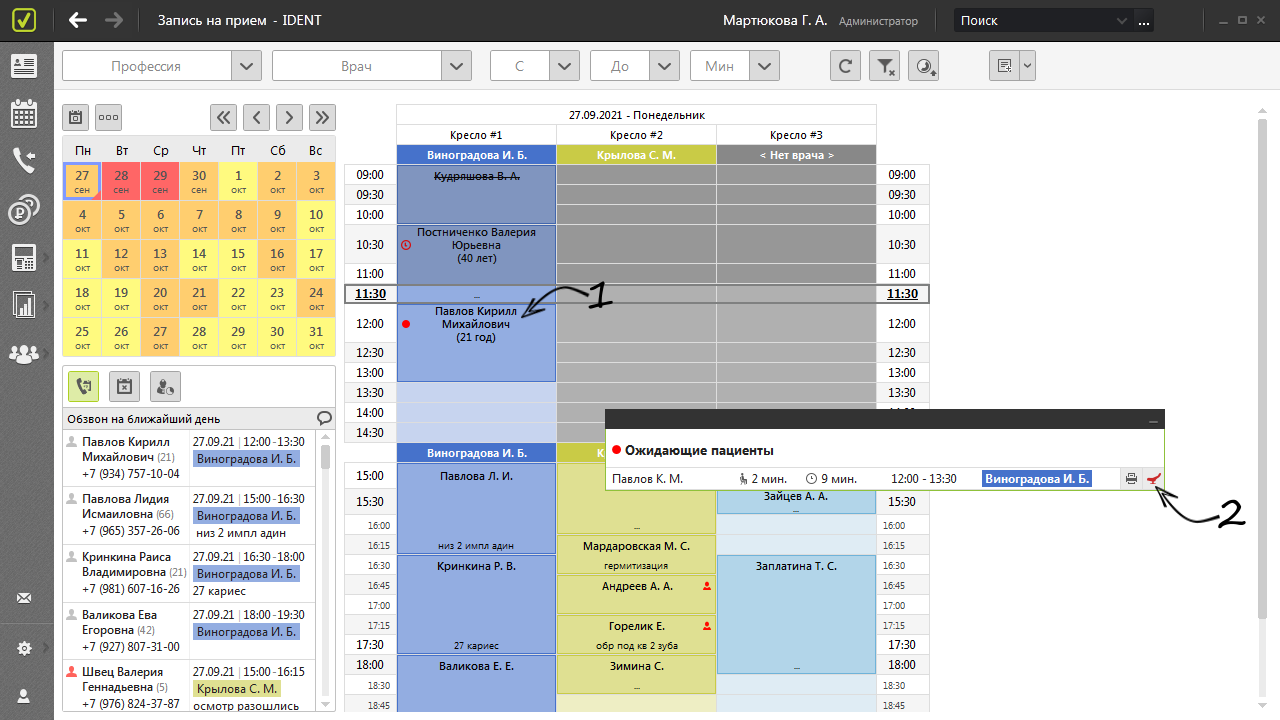This screenshot has height=720, width=1280.
Task: Click the Поиск search field
Action: coord(1032,20)
